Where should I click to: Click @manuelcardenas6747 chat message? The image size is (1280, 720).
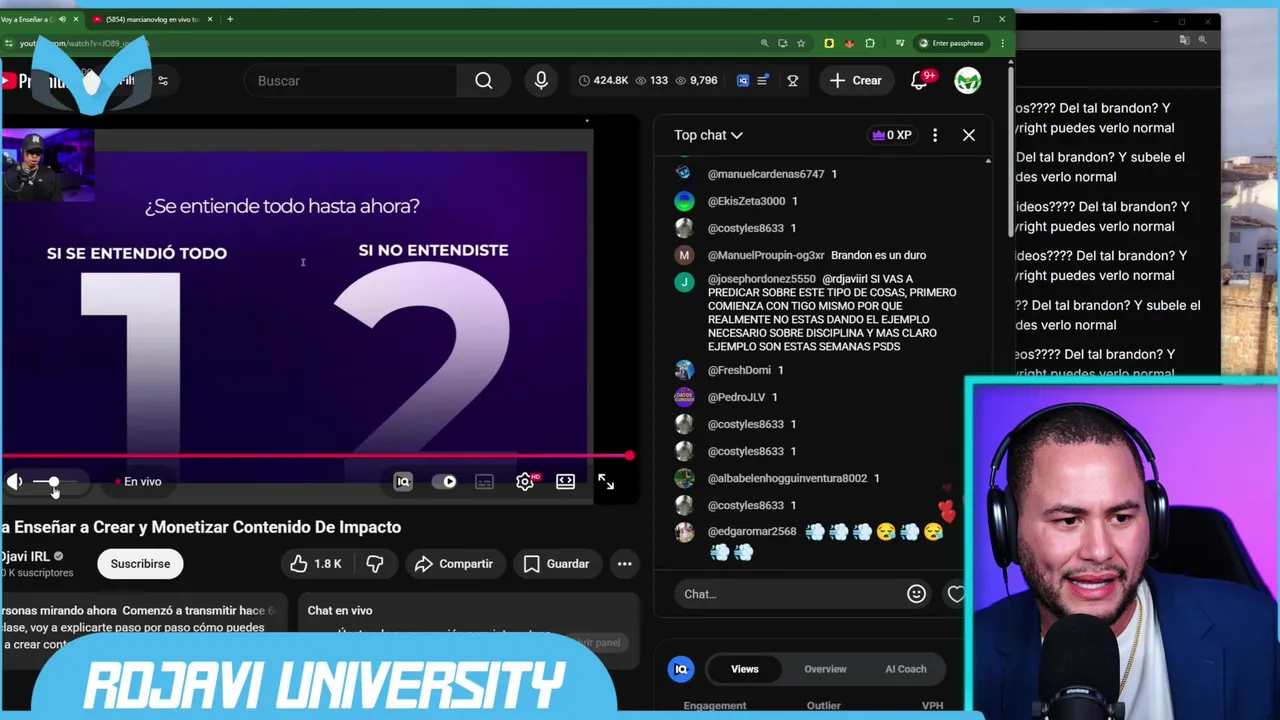tap(772, 174)
